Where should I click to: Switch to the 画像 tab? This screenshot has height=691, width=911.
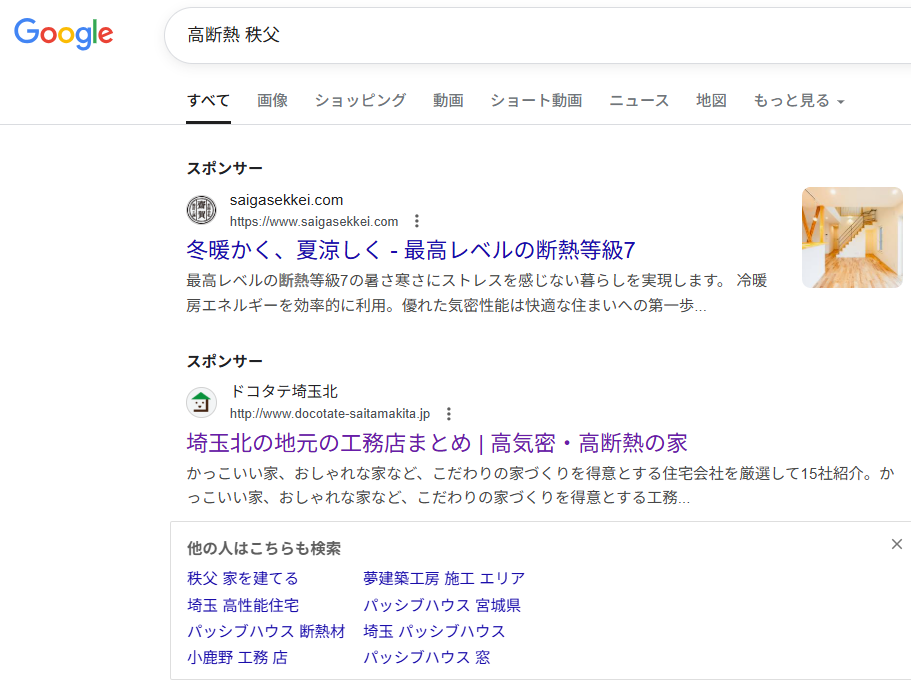point(272,101)
